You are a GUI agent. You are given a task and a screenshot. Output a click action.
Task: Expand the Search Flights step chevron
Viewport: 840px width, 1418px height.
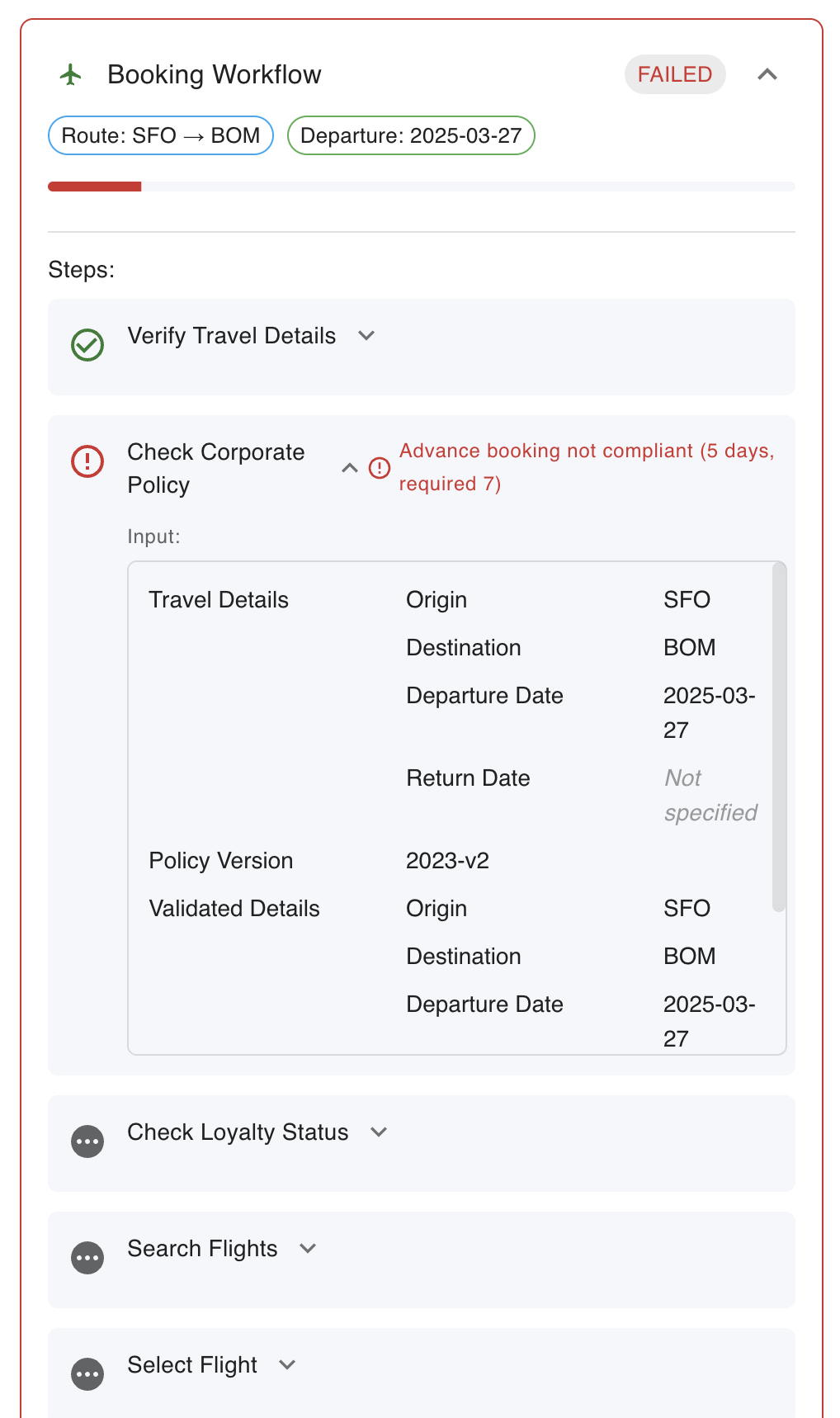(x=308, y=1248)
